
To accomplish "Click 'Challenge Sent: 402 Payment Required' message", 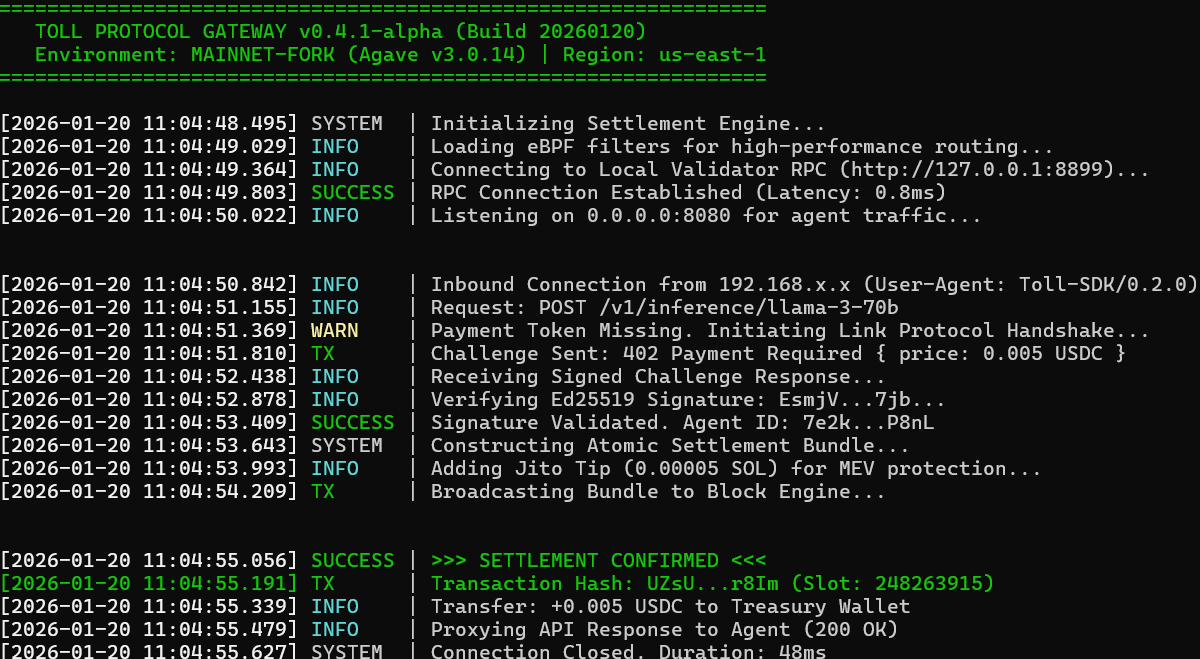I will (778, 354).
